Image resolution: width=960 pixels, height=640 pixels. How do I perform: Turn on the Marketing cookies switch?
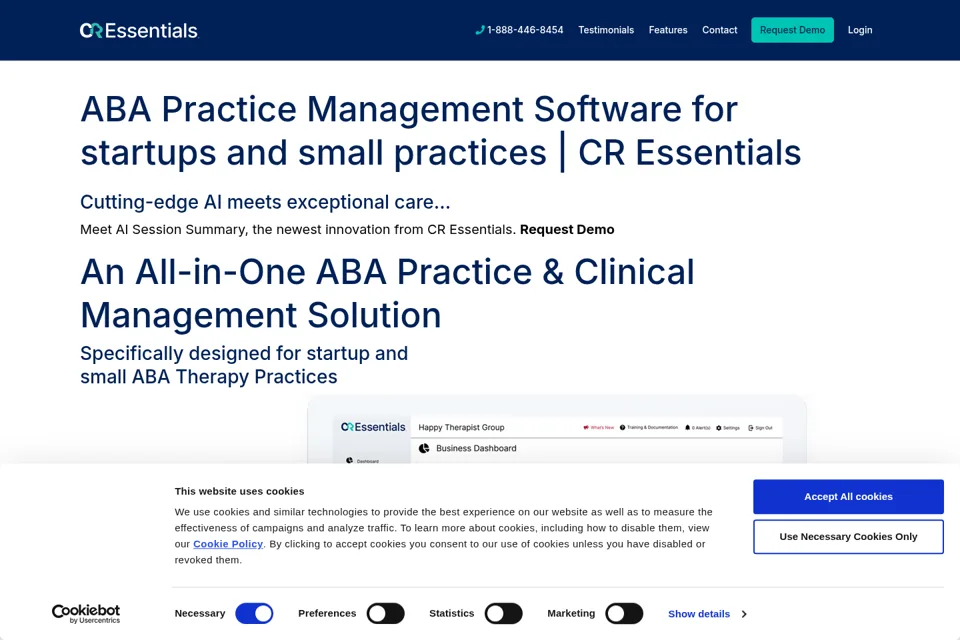pos(624,614)
